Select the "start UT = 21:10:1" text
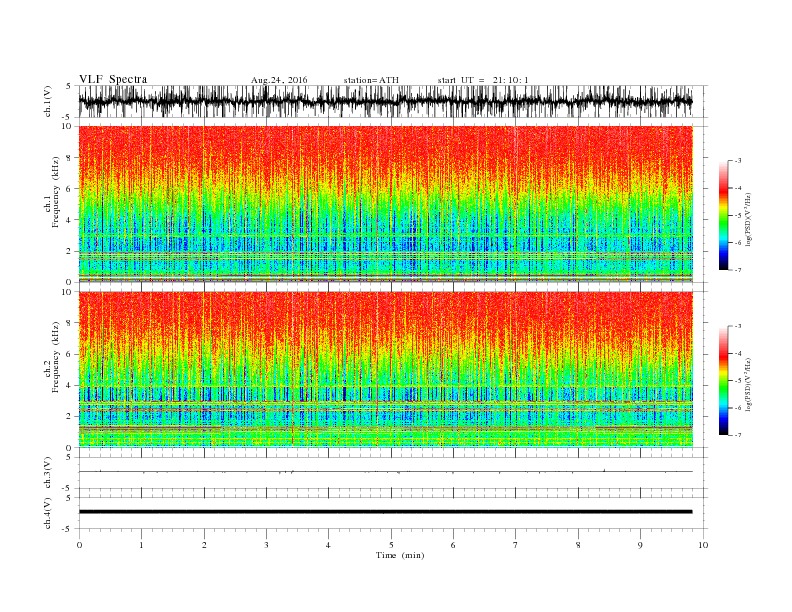The height and width of the screenshot is (612, 792). pyautogui.click(x=483, y=80)
